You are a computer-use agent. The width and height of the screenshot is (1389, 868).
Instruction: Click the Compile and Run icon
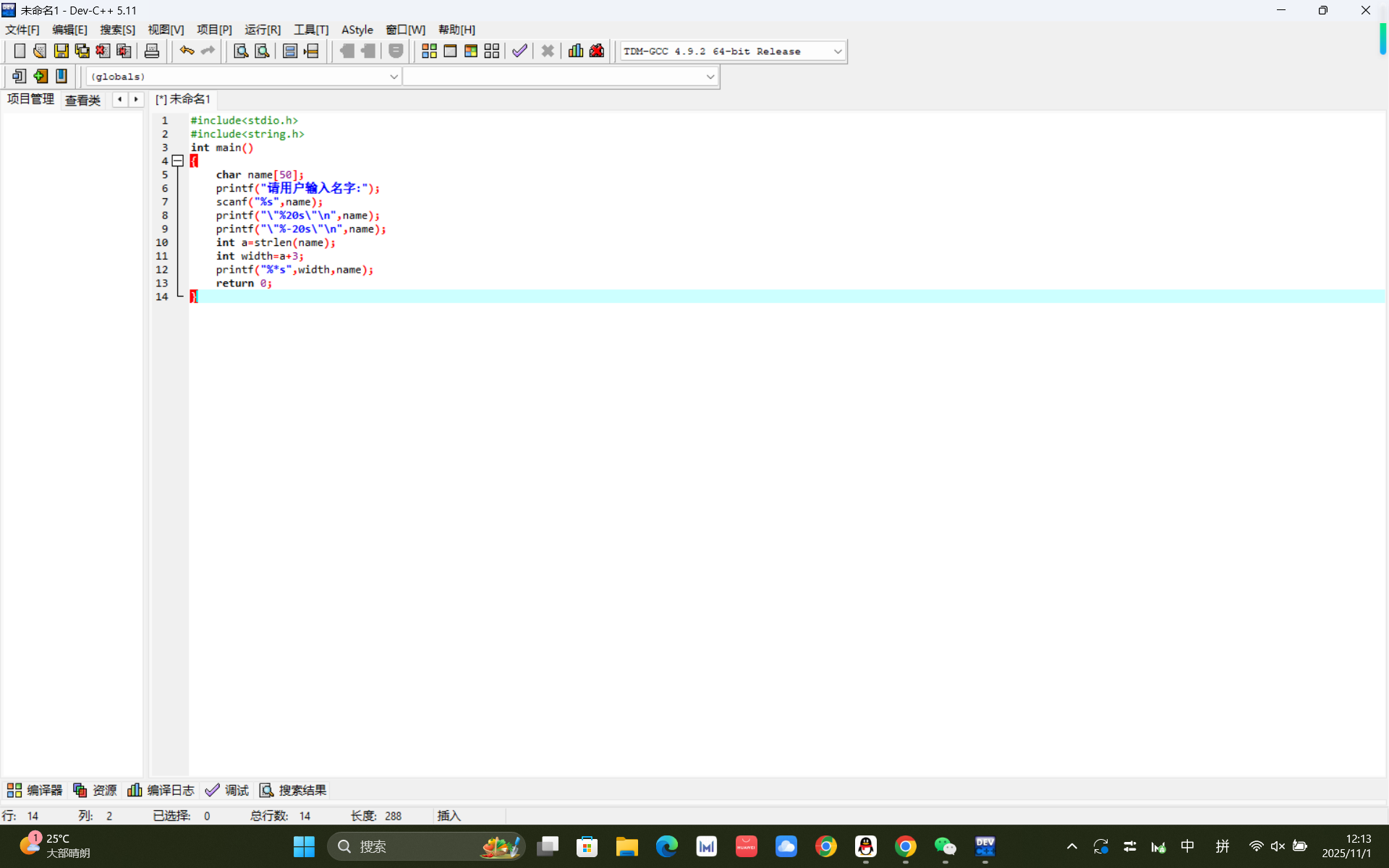(471, 51)
